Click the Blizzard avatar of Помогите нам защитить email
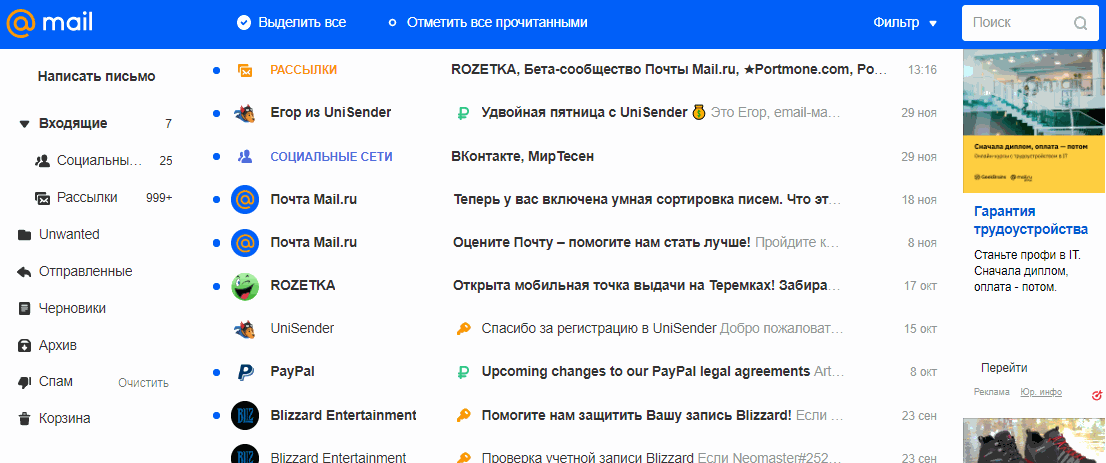This screenshot has width=1106, height=463. [245, 415]
